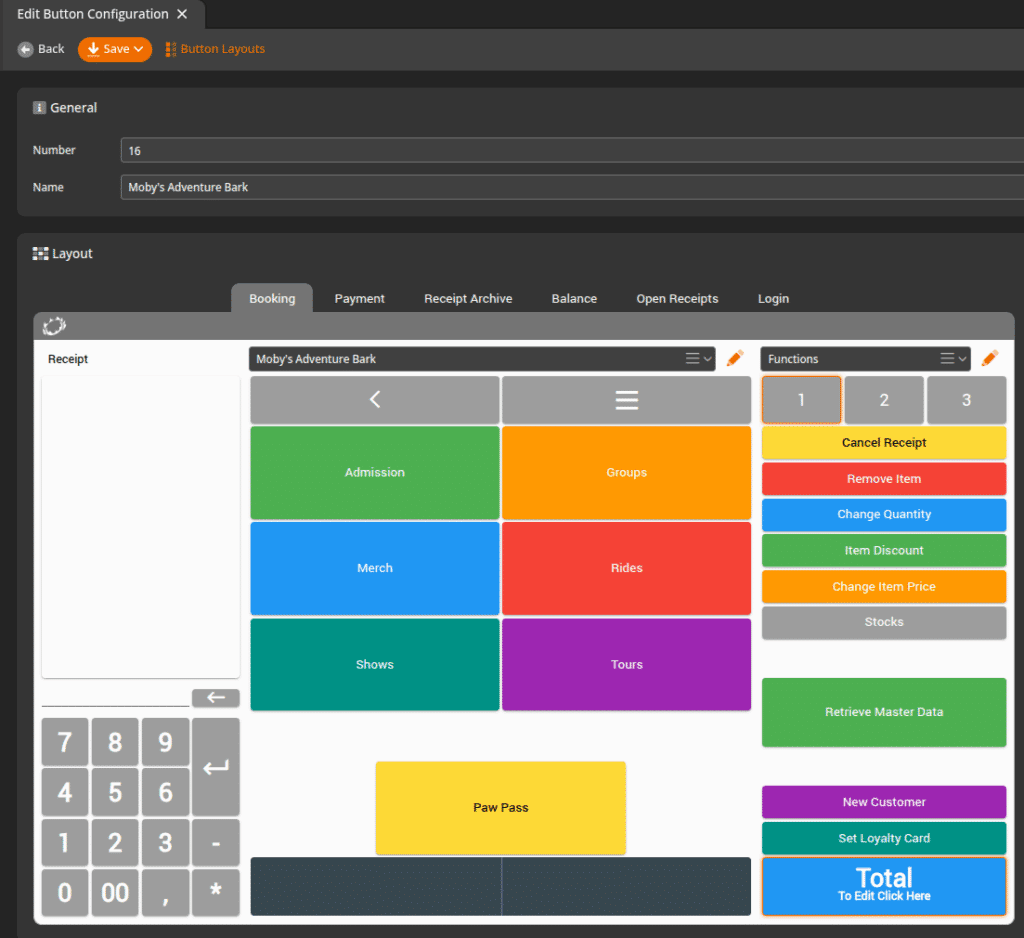Screen dimensions: 1024x938
Task: Choose the red Rides button
Action: coord(626,568)
